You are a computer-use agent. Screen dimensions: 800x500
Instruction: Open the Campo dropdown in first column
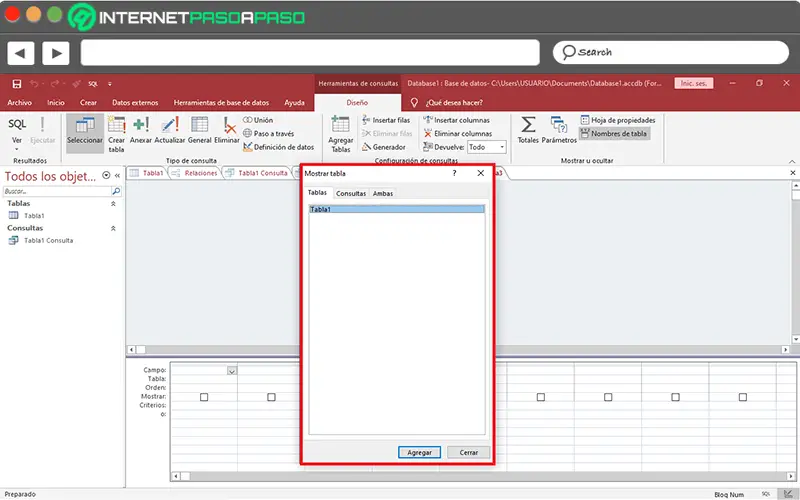point(232,371)
